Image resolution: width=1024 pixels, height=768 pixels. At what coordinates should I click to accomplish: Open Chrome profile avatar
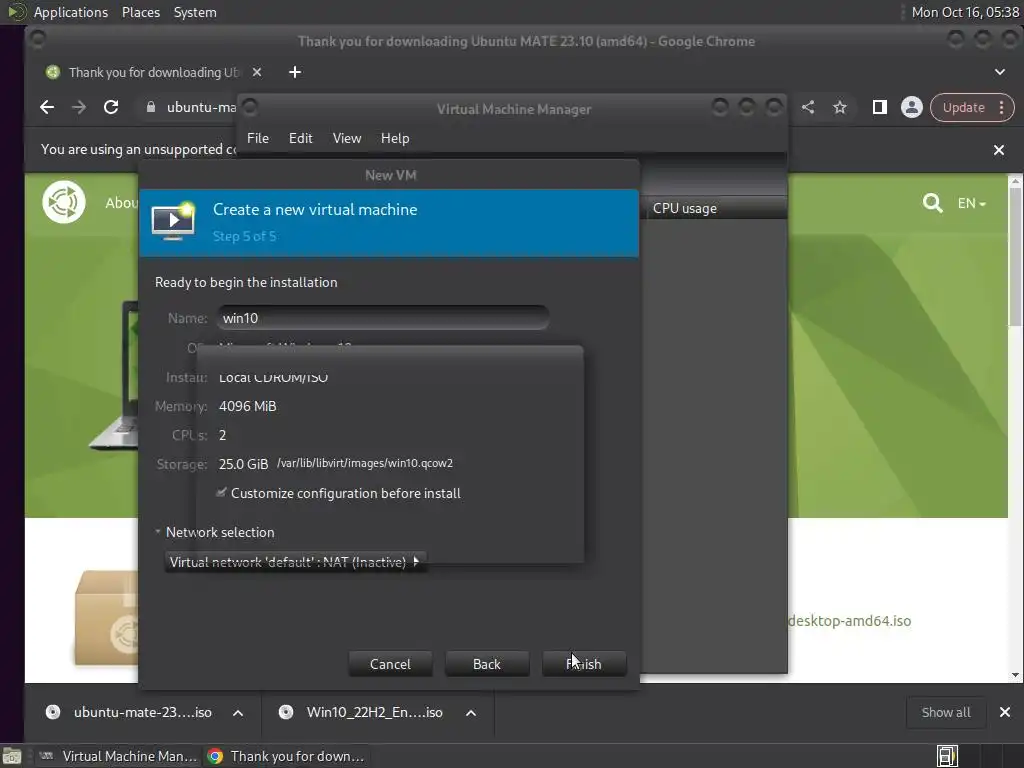point(912,107)
